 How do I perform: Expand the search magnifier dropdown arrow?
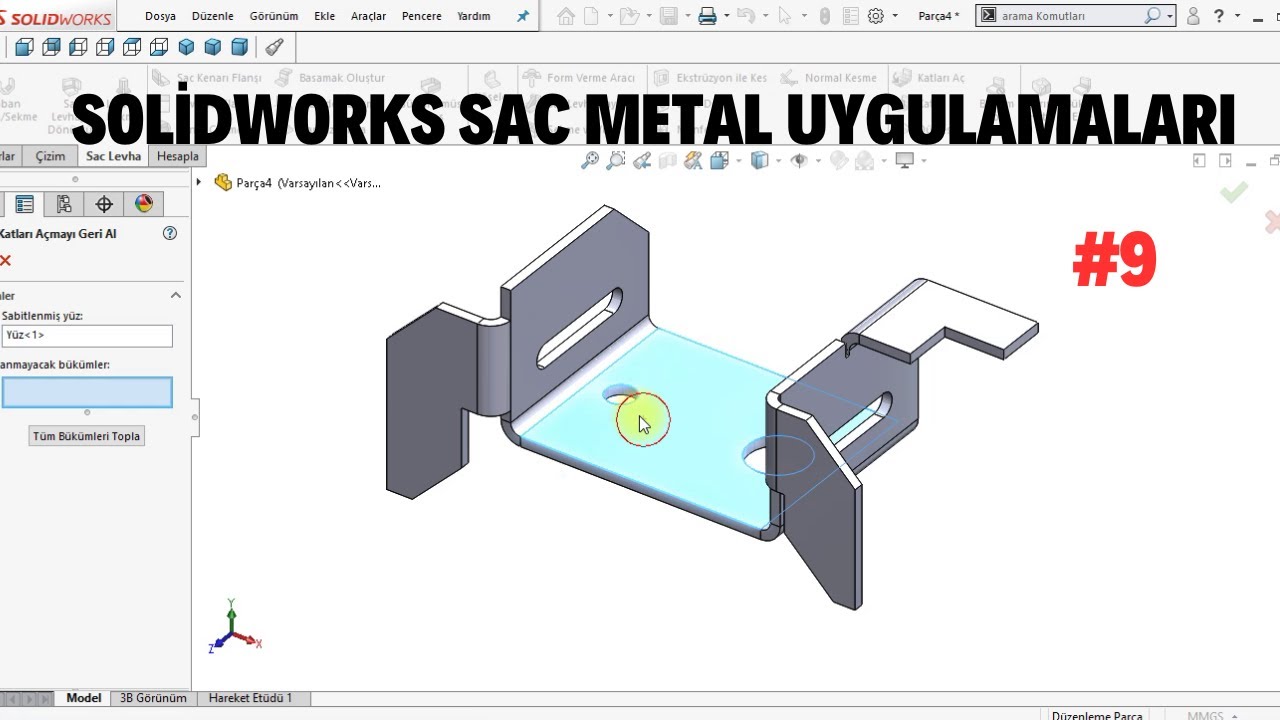tap(1170, 17)
